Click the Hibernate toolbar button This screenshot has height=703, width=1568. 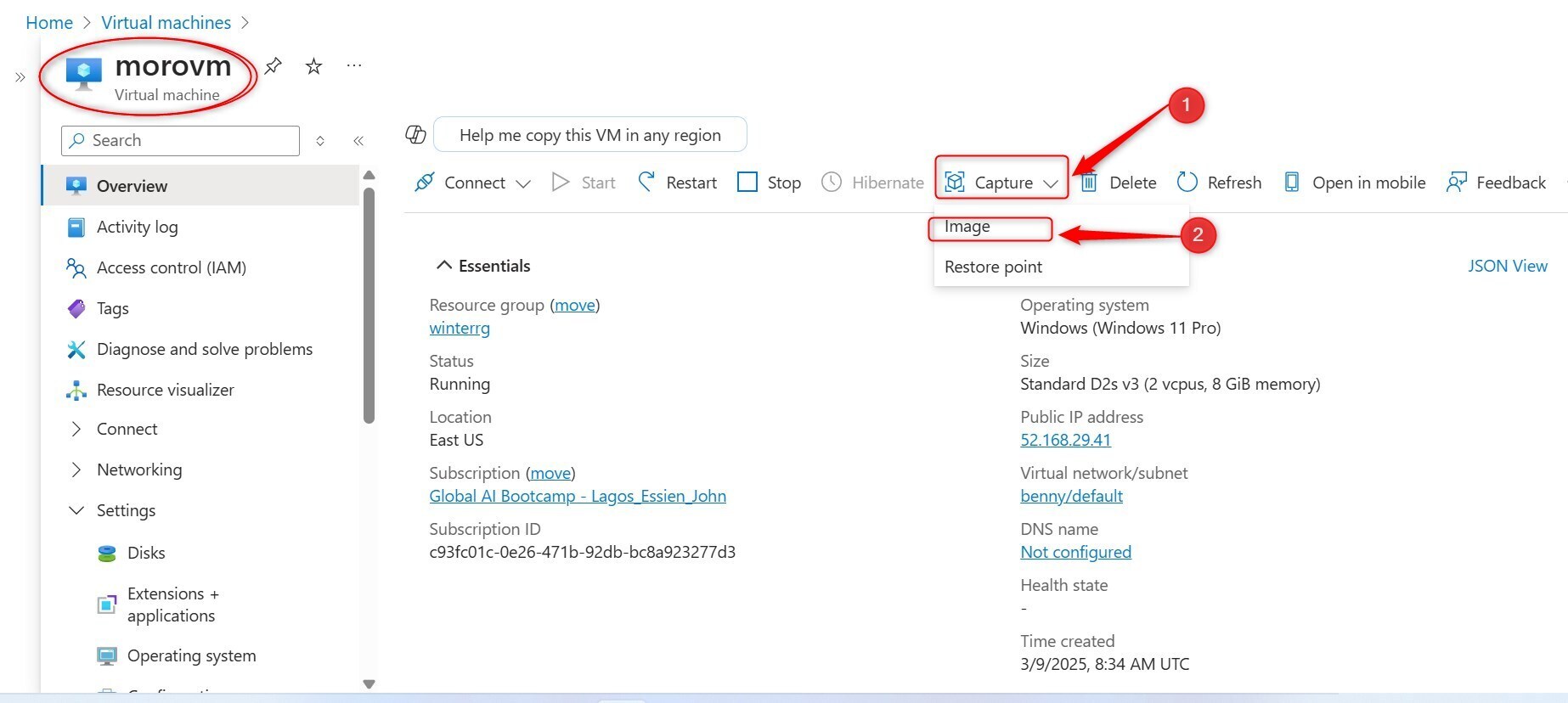(872, 182)
